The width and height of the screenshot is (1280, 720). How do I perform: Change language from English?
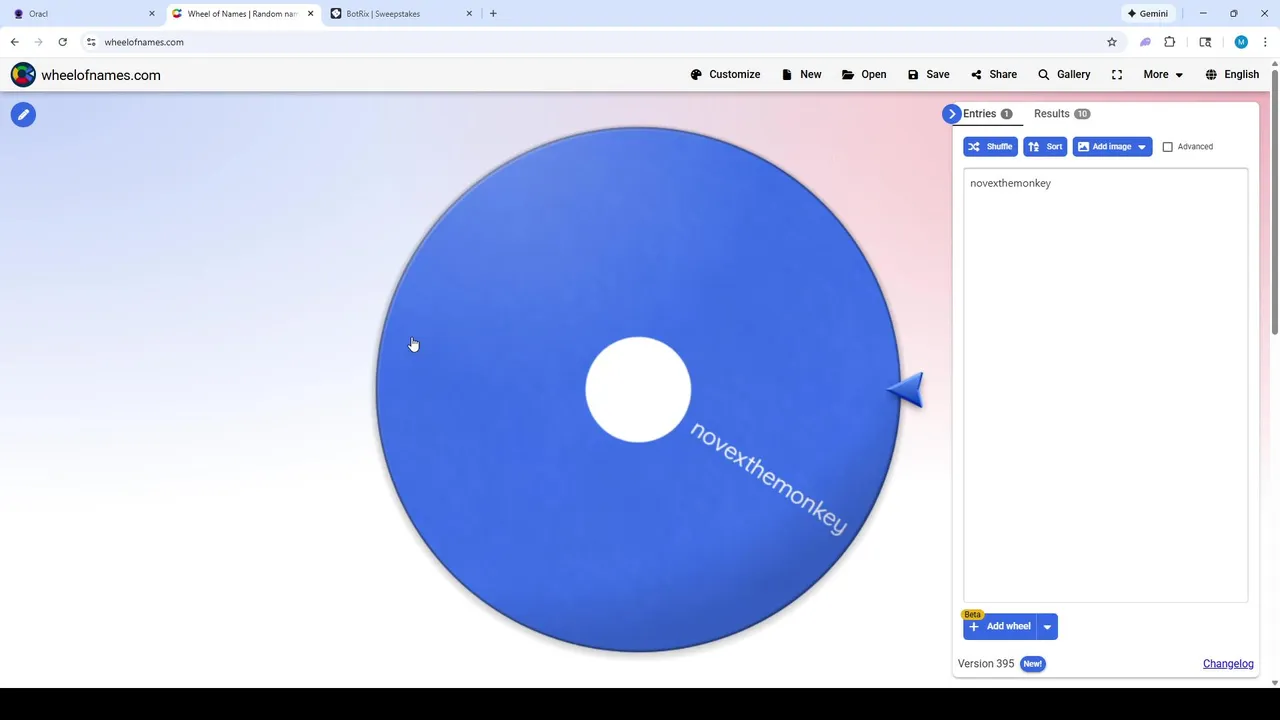coord(1232,75)
